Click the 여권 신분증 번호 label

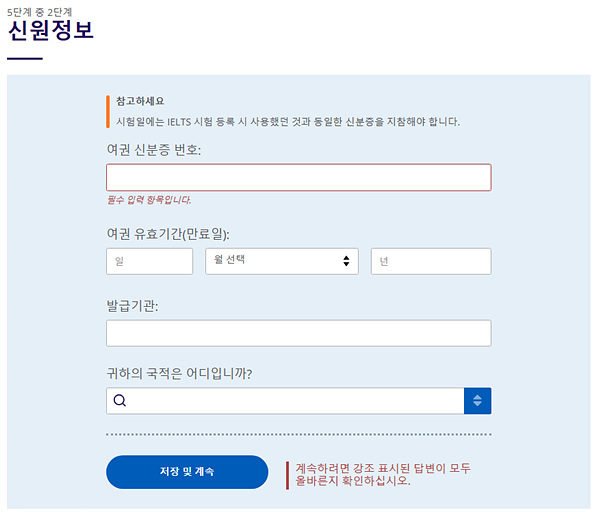[154, 150]
